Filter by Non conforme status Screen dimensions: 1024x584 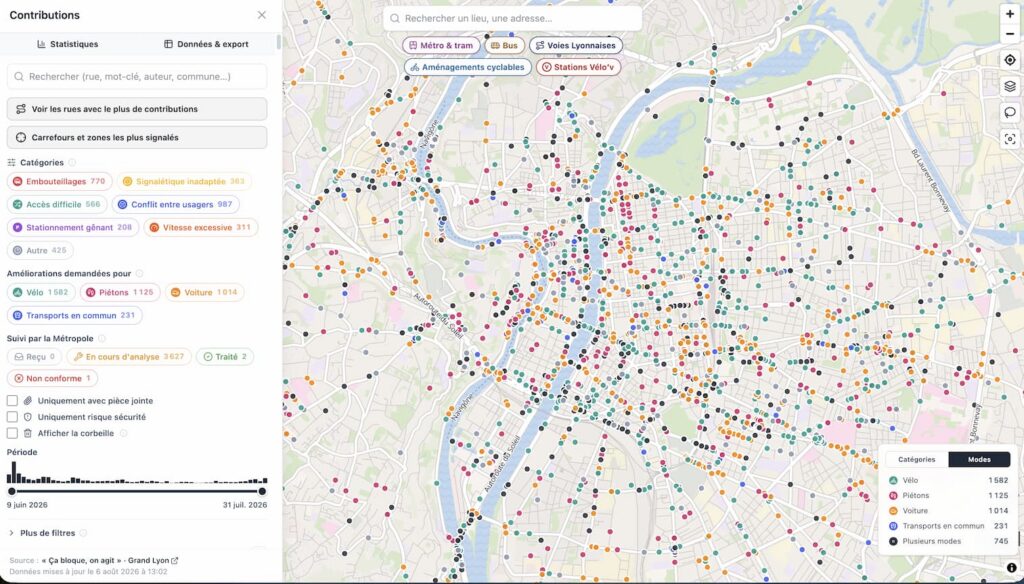pyautogui.click(x=52, y=378)
